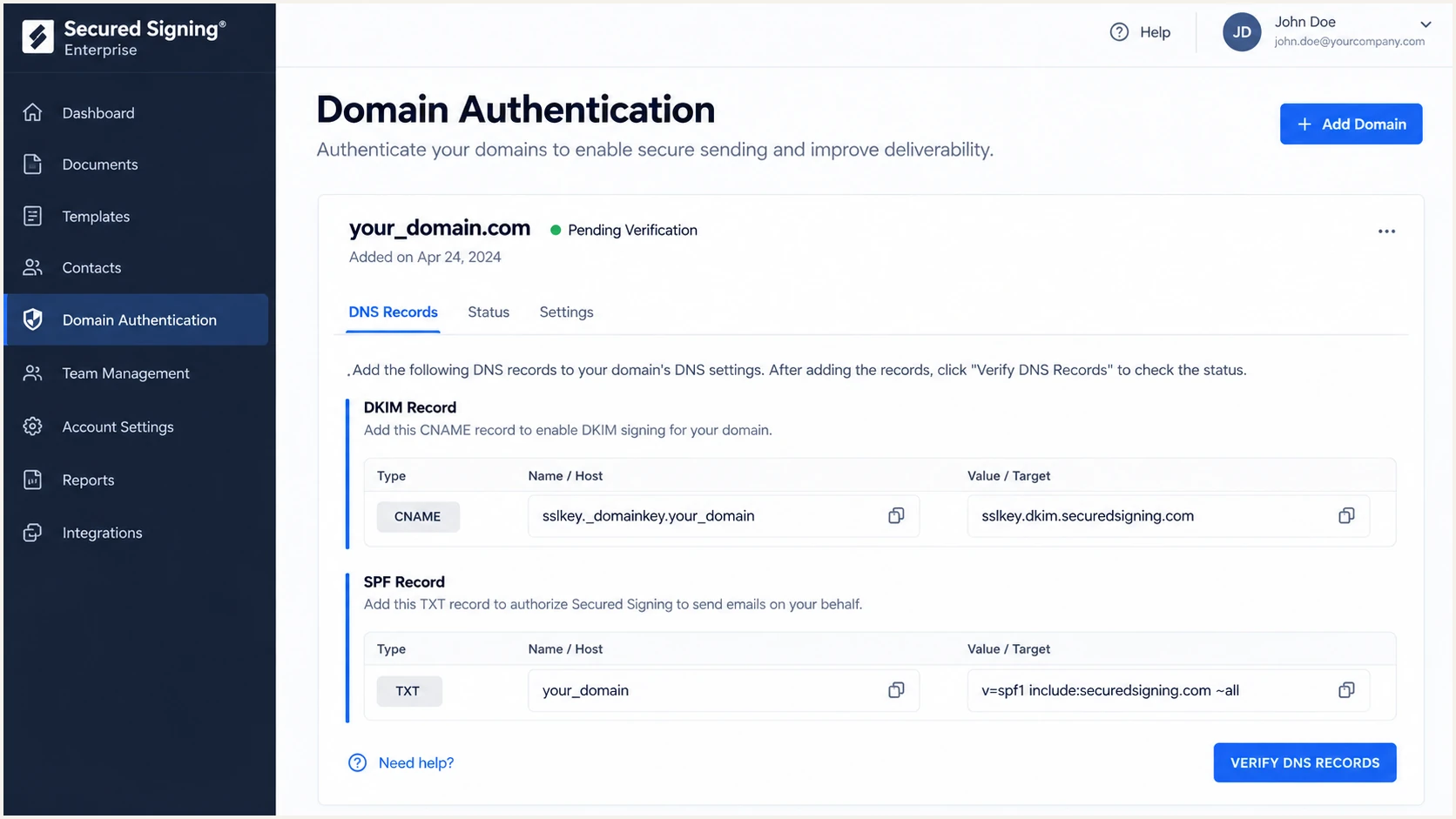The width and height of the screenshot is (1456, 819).
Task: Click john.doe@yourcompany.com email text
Action: [x=1350, y=42]
